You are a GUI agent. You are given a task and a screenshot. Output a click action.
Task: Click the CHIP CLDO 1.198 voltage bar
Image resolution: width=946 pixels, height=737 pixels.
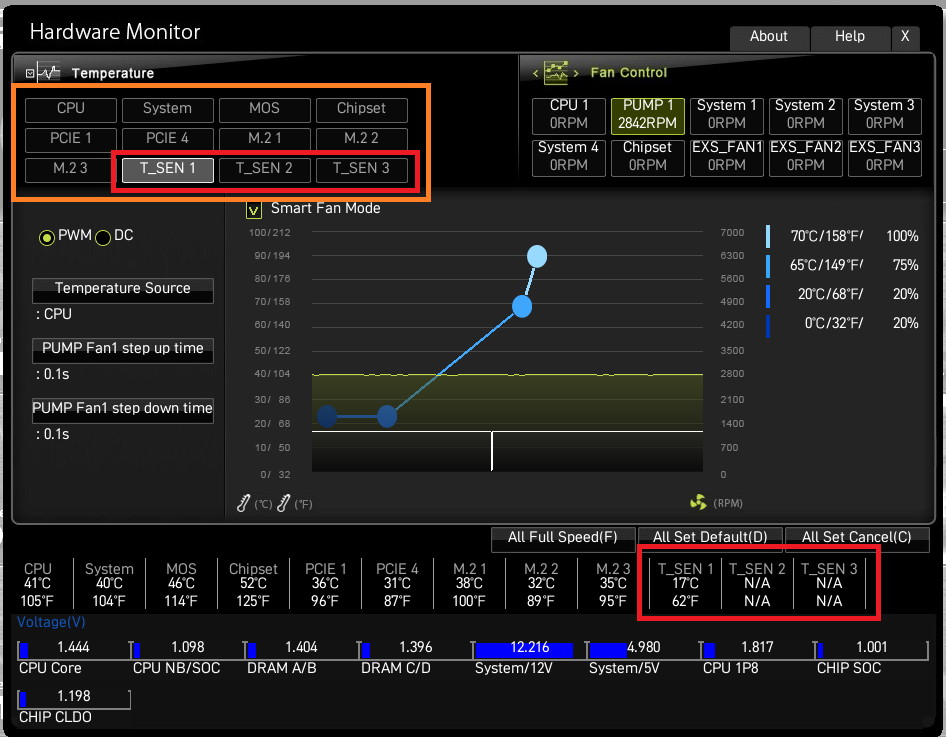coord(74,698)
